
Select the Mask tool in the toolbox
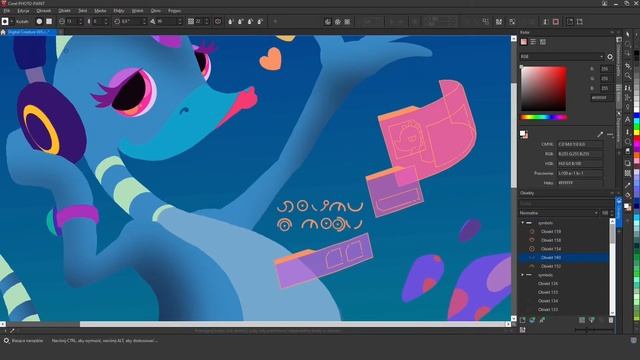[628, 44]
